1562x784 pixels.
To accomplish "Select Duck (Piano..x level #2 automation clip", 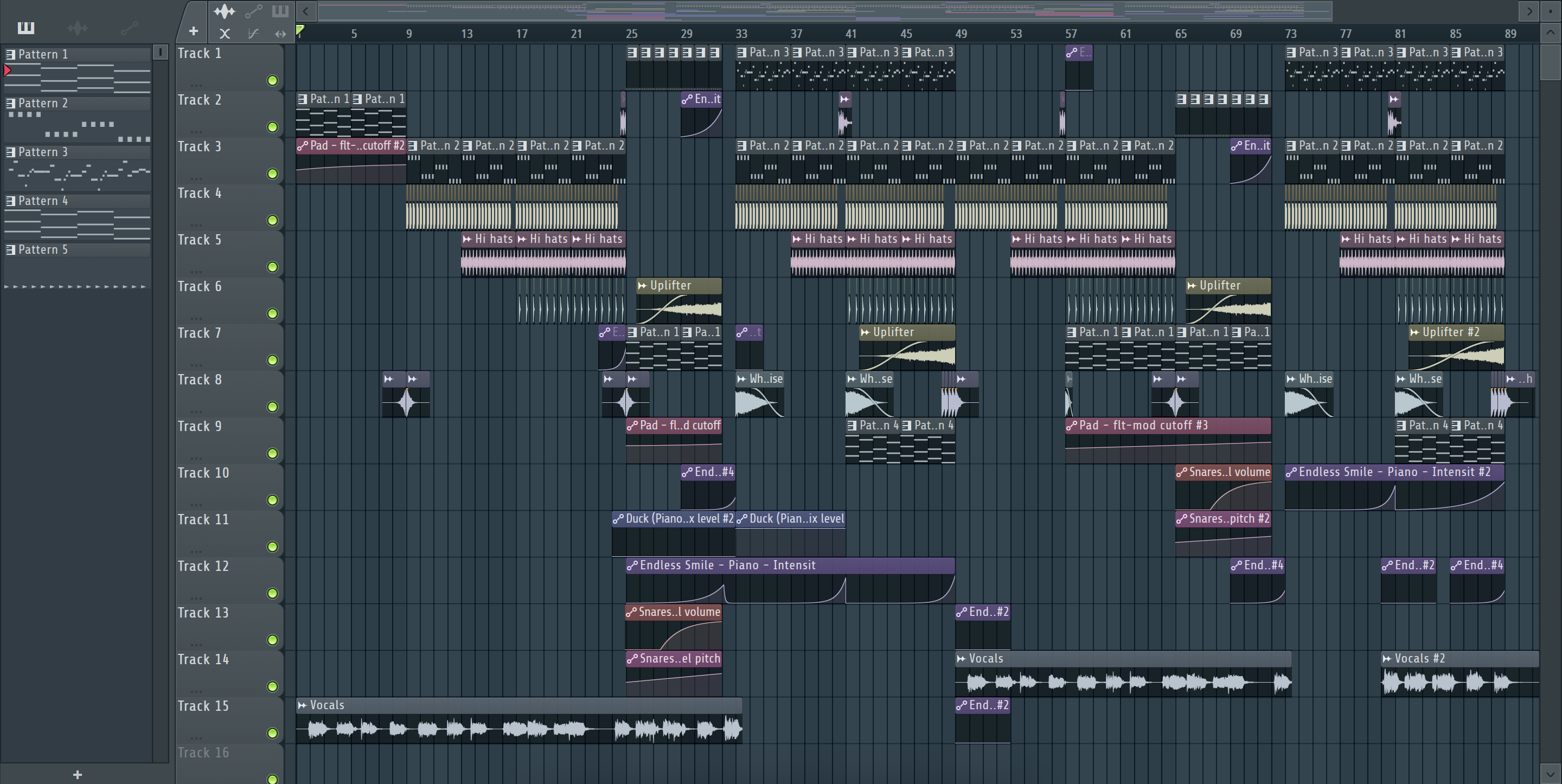I will click(674, 534).
